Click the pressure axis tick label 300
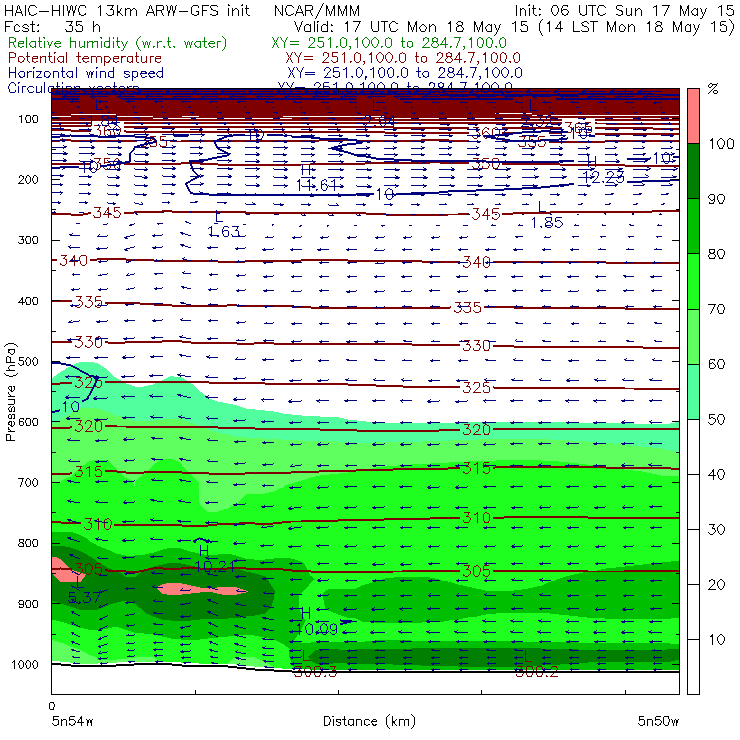740x740 pixels. pos(28,240)
